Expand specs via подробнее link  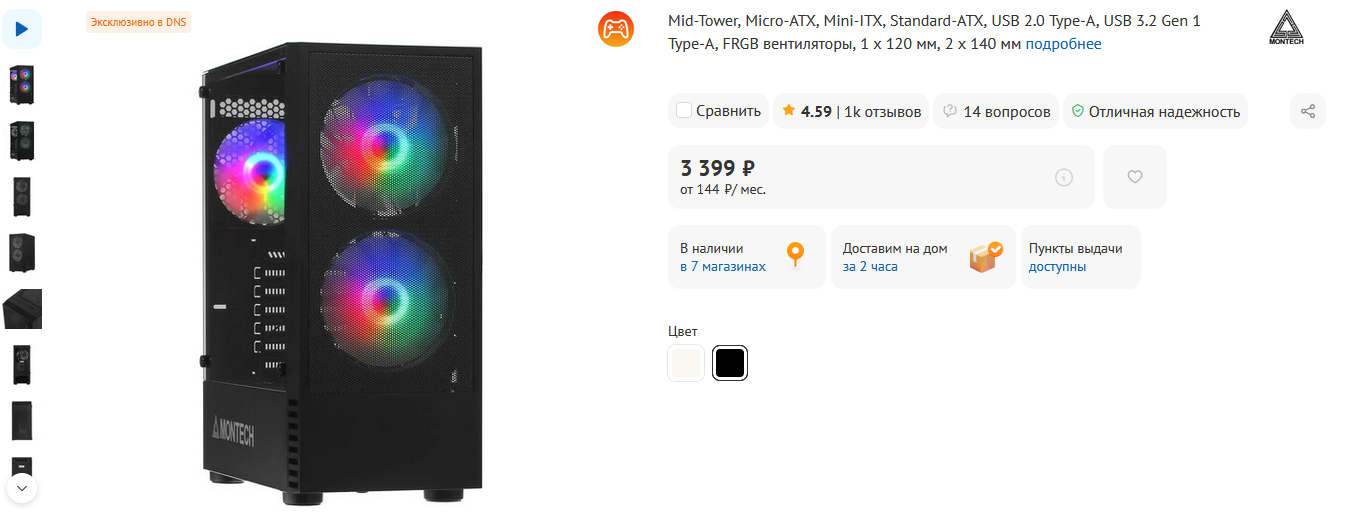point(1063,44)
